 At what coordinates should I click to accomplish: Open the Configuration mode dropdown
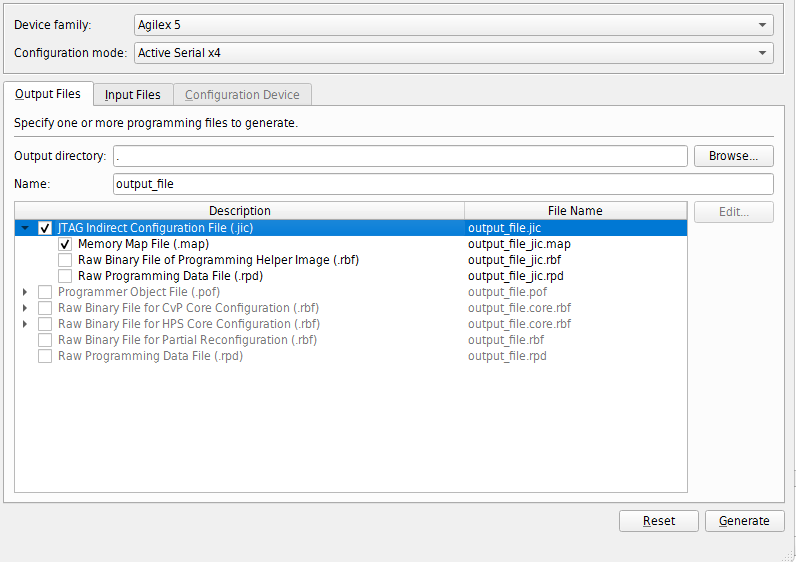point(453,53)
